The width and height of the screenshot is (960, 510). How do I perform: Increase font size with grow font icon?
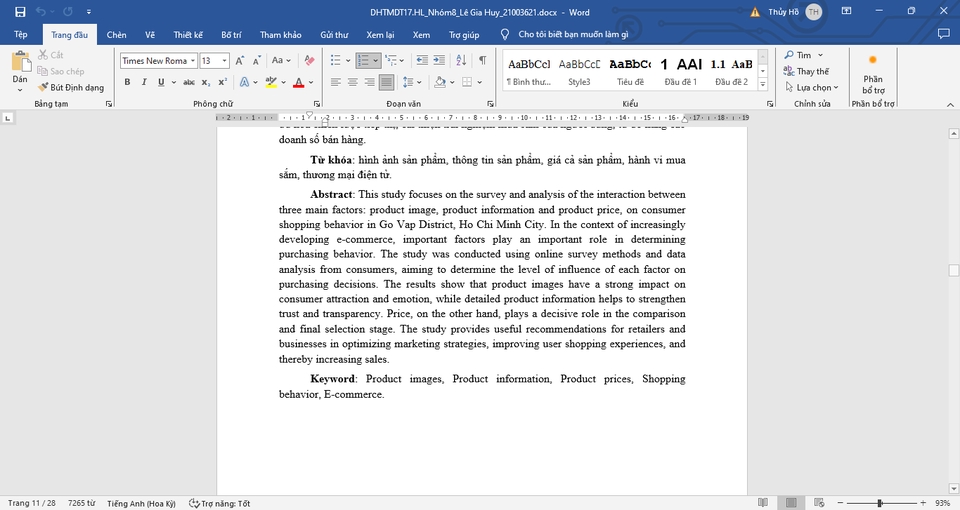[x=239, y=61]
